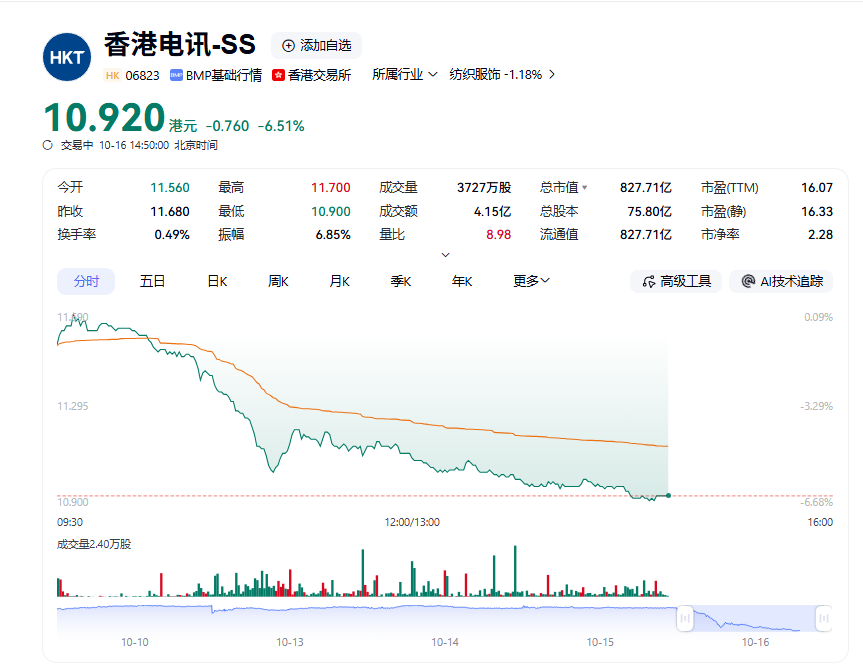The image size is (863, 669).
Task: Click the 市盈(TTM) value 16.07
Action: [817, 188]
